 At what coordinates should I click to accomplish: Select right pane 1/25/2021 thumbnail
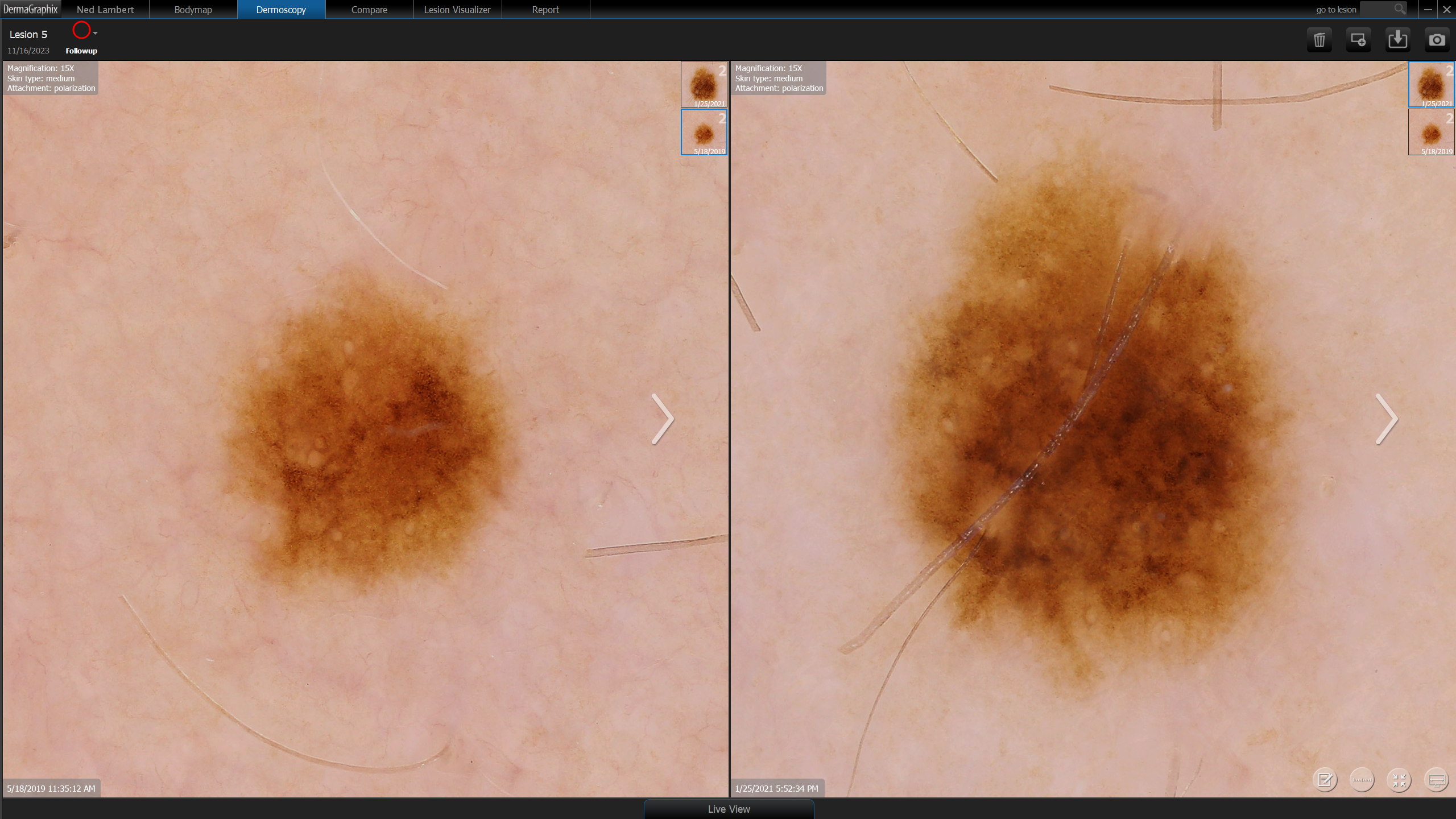point(1432,84)
